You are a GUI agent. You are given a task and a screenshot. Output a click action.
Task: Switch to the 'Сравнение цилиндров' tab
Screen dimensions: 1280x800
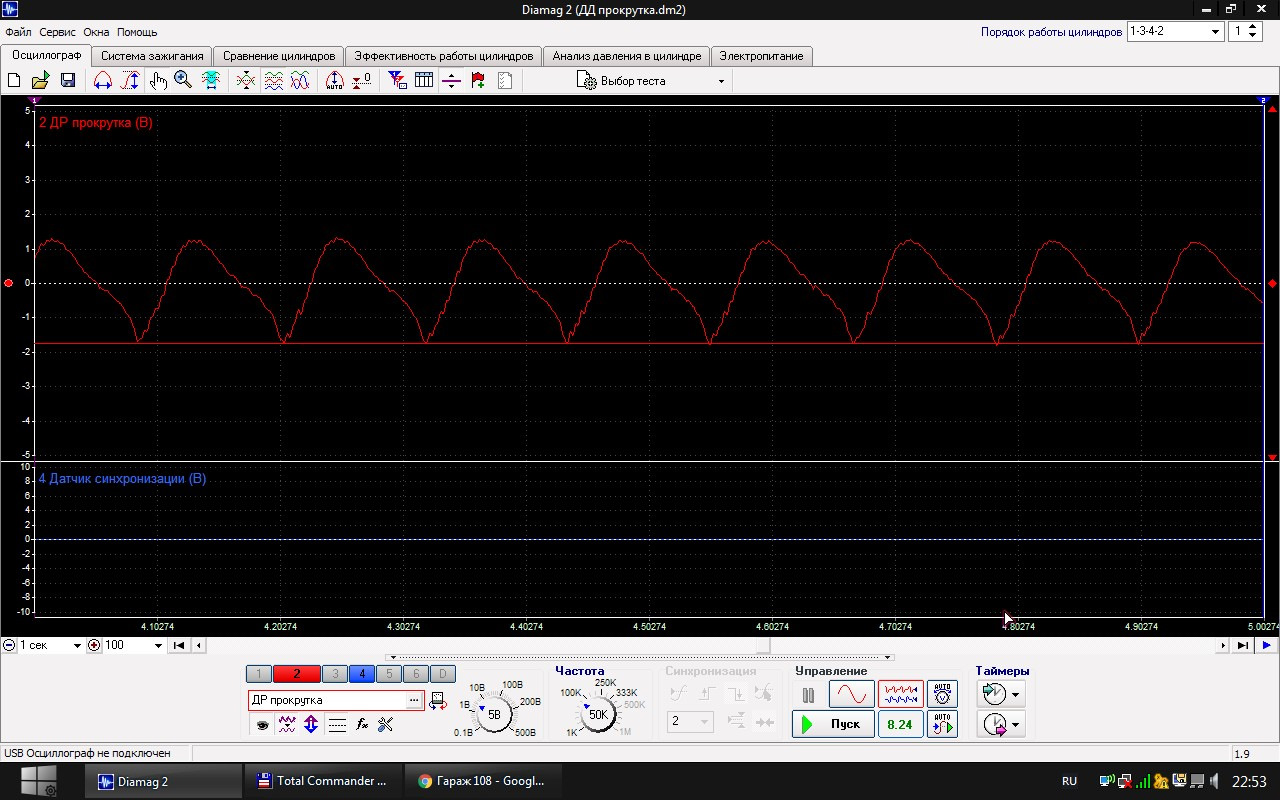[279, 56]
